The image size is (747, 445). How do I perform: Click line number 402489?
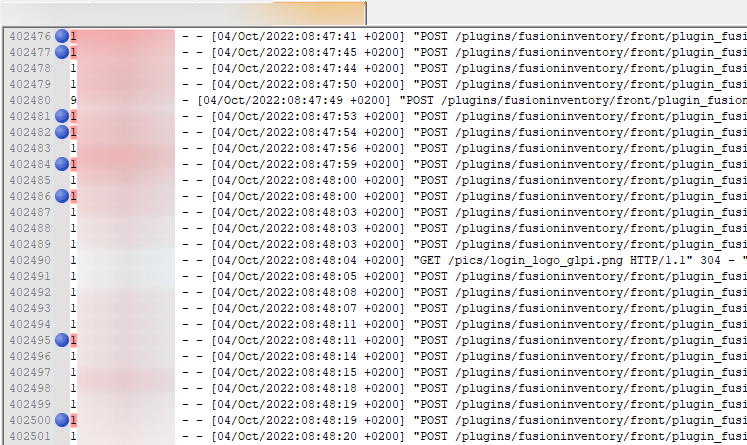point(30,244)
